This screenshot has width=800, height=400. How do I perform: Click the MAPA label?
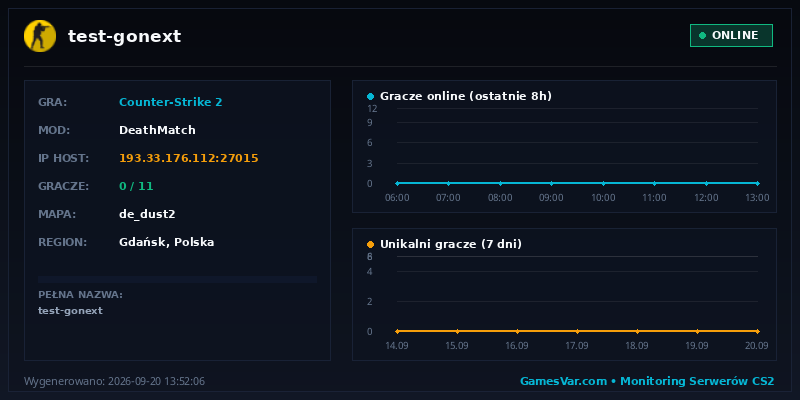[57, 214]
